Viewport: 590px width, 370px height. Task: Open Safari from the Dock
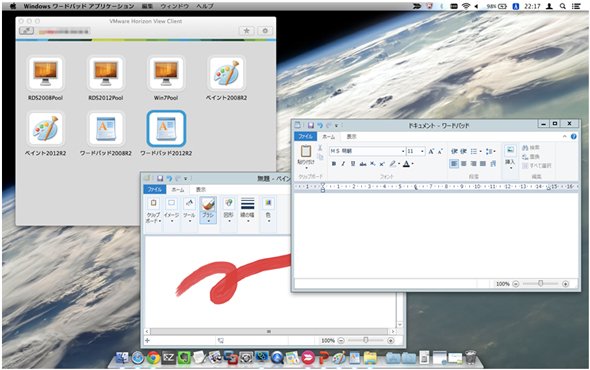(x=138, y=358)
